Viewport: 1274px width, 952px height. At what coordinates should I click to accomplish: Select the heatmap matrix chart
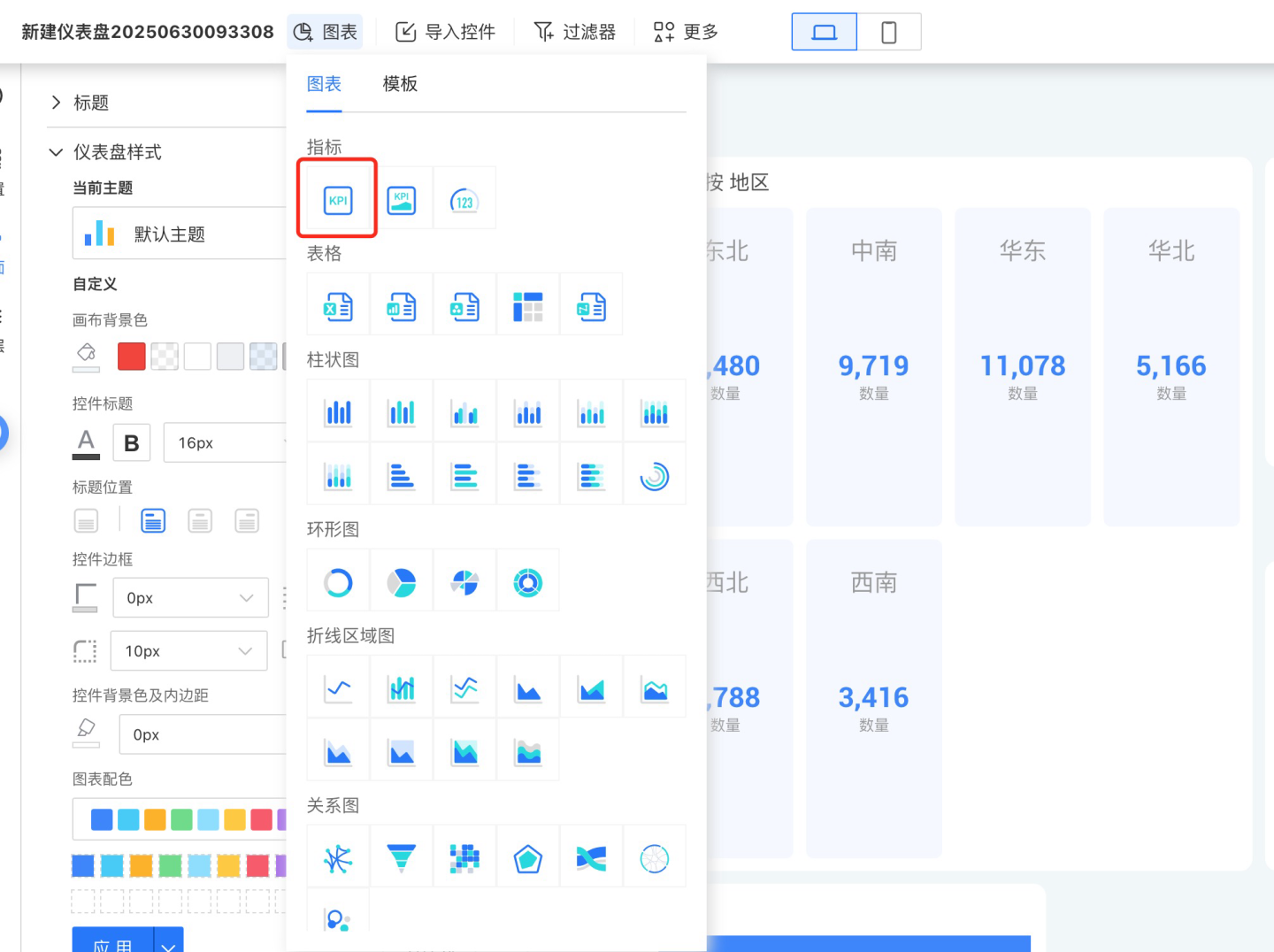tap(464, 857)
